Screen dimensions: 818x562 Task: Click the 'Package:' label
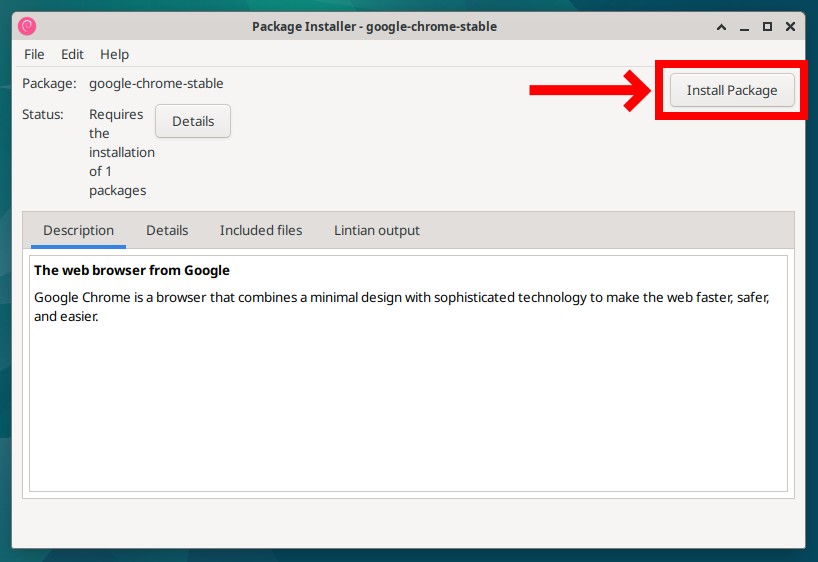(49, 83)
